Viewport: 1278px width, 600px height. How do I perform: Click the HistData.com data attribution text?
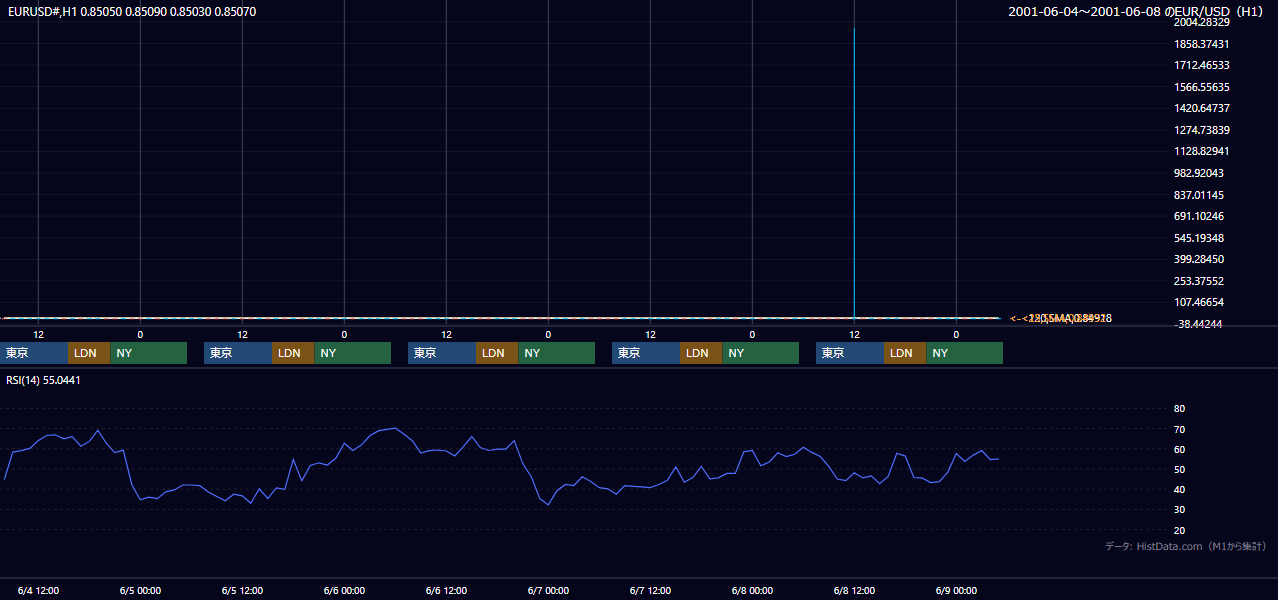tap(1186, 546)
